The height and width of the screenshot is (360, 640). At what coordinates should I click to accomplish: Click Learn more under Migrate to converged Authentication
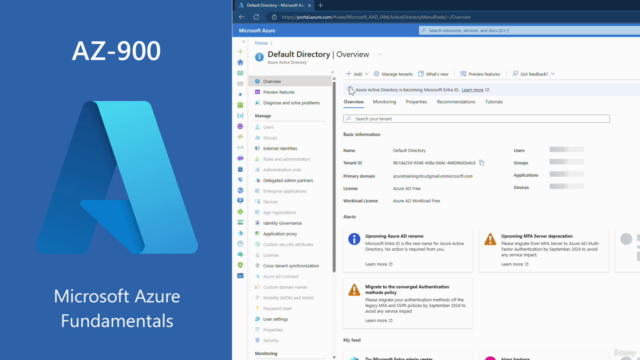[378, 321]
